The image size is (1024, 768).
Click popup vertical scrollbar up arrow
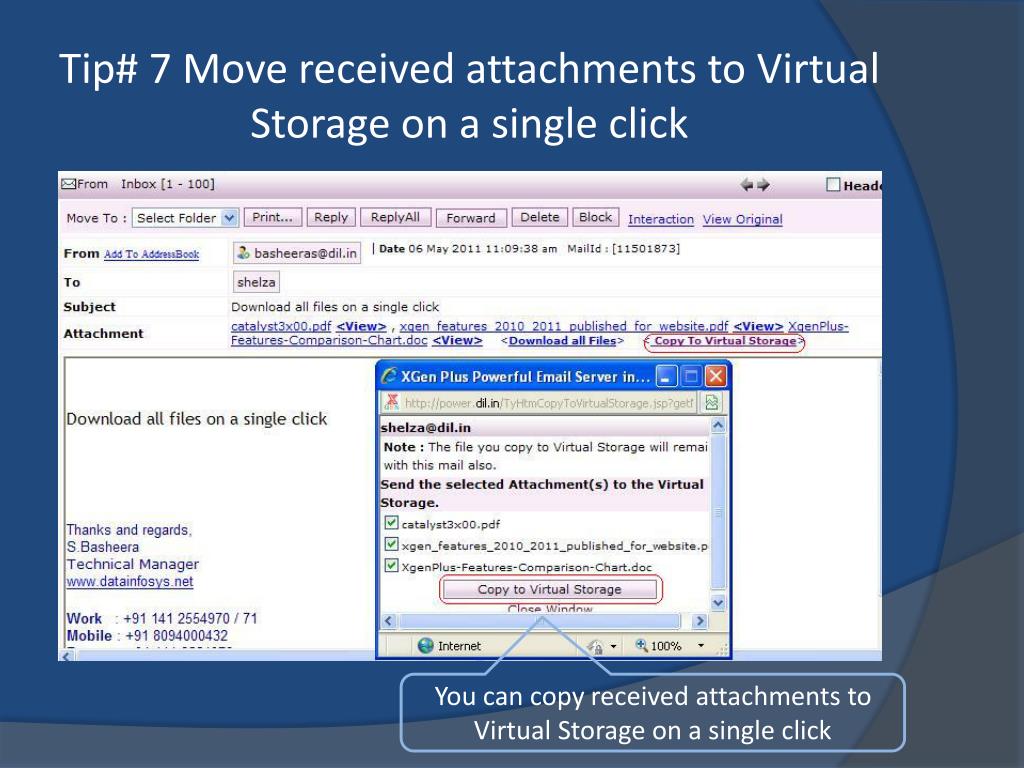tap(718, 426)
